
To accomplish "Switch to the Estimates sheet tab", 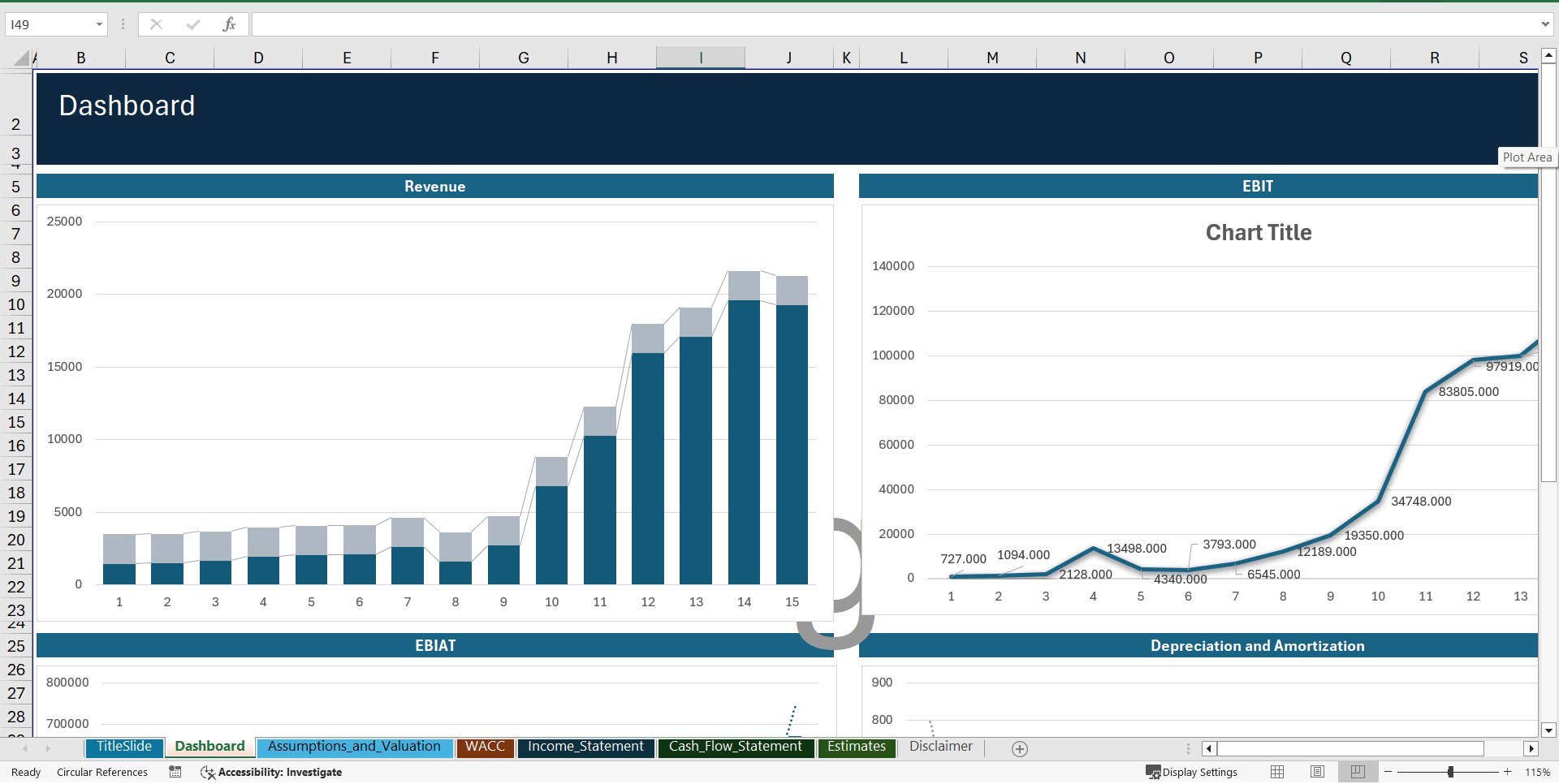I will click(857, 747).
